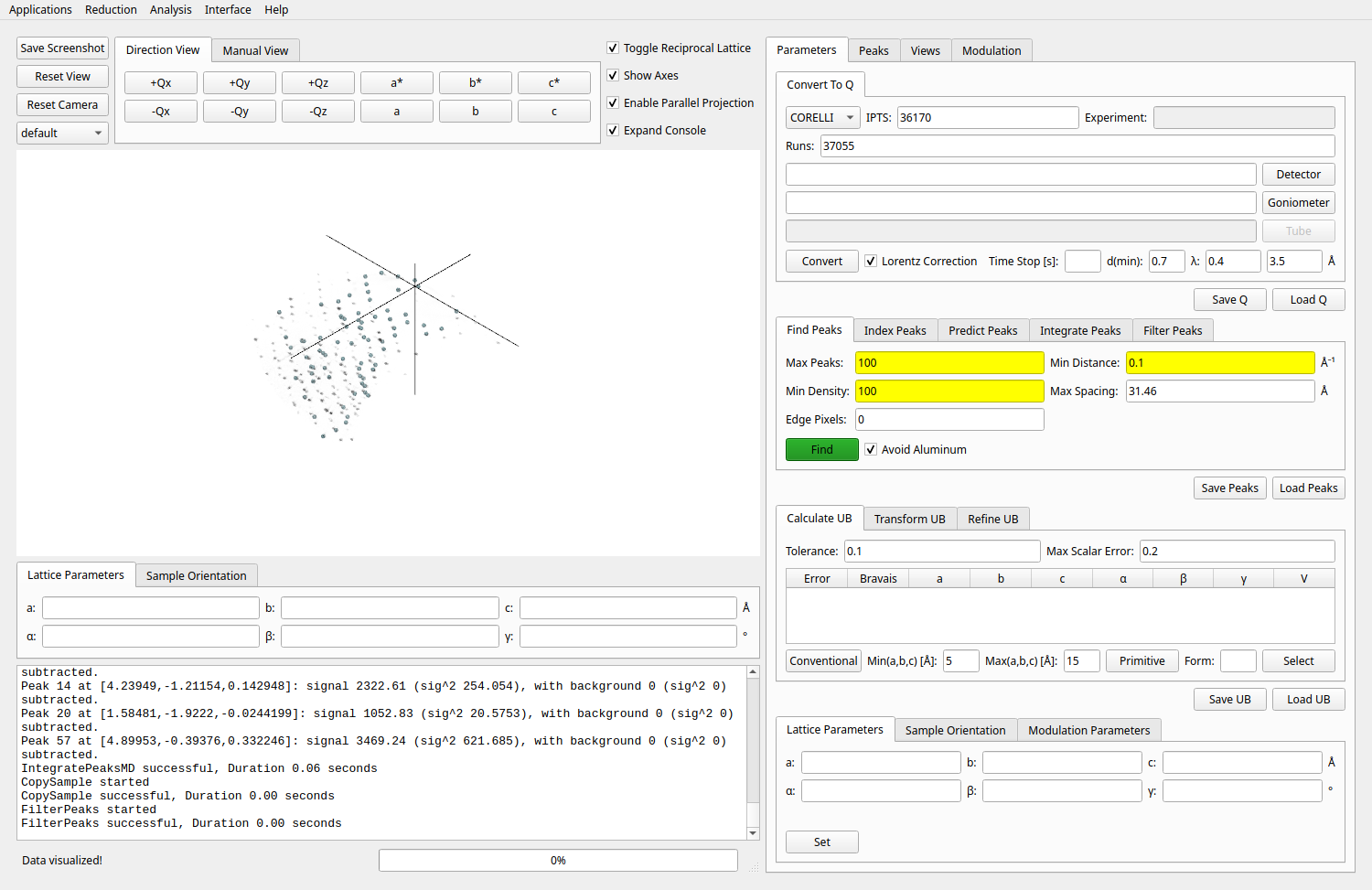1372x890 pixels.
Task: Uncheck Avoid Aluminum option
Action: pyautogui.click(x=871, y=449)
